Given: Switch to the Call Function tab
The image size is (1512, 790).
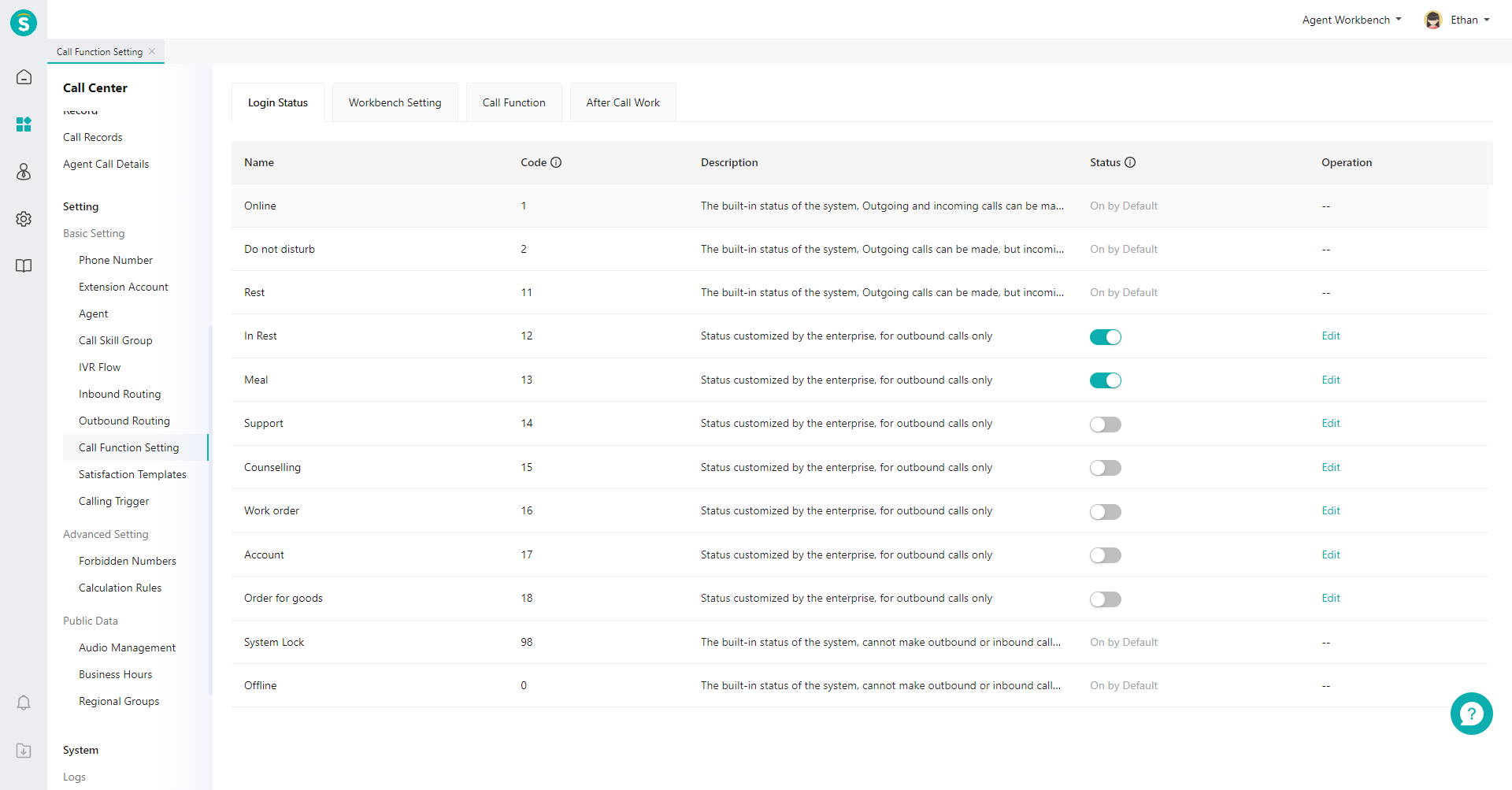Looking at the screenshot, I should point(514,102).
